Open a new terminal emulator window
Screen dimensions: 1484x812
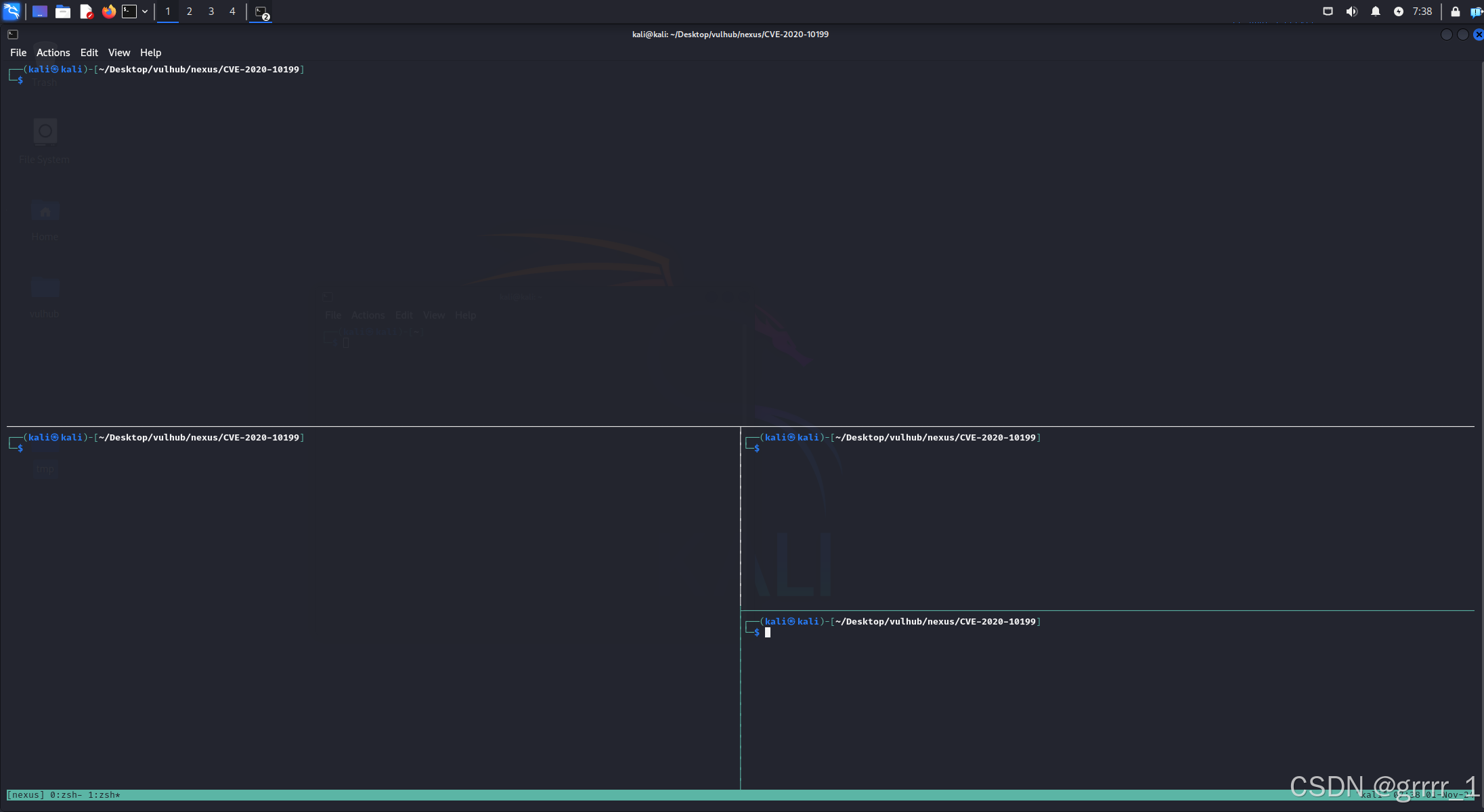pyautogui.click(x=129, y=12)
